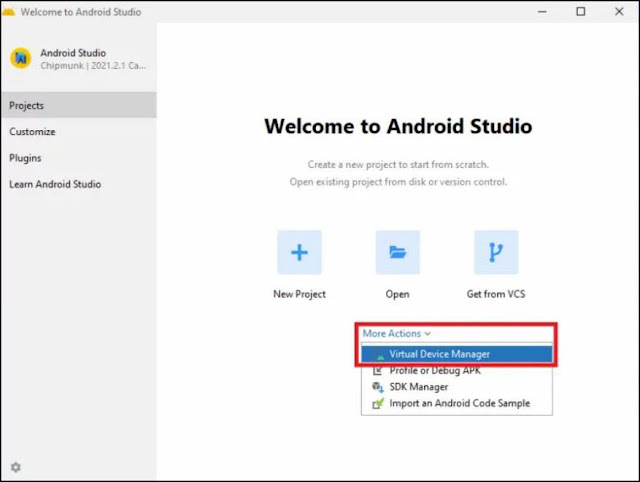Screen dimensions: 640x482
Task: Select Import an Android Code Sample
Action: (457, 403)
